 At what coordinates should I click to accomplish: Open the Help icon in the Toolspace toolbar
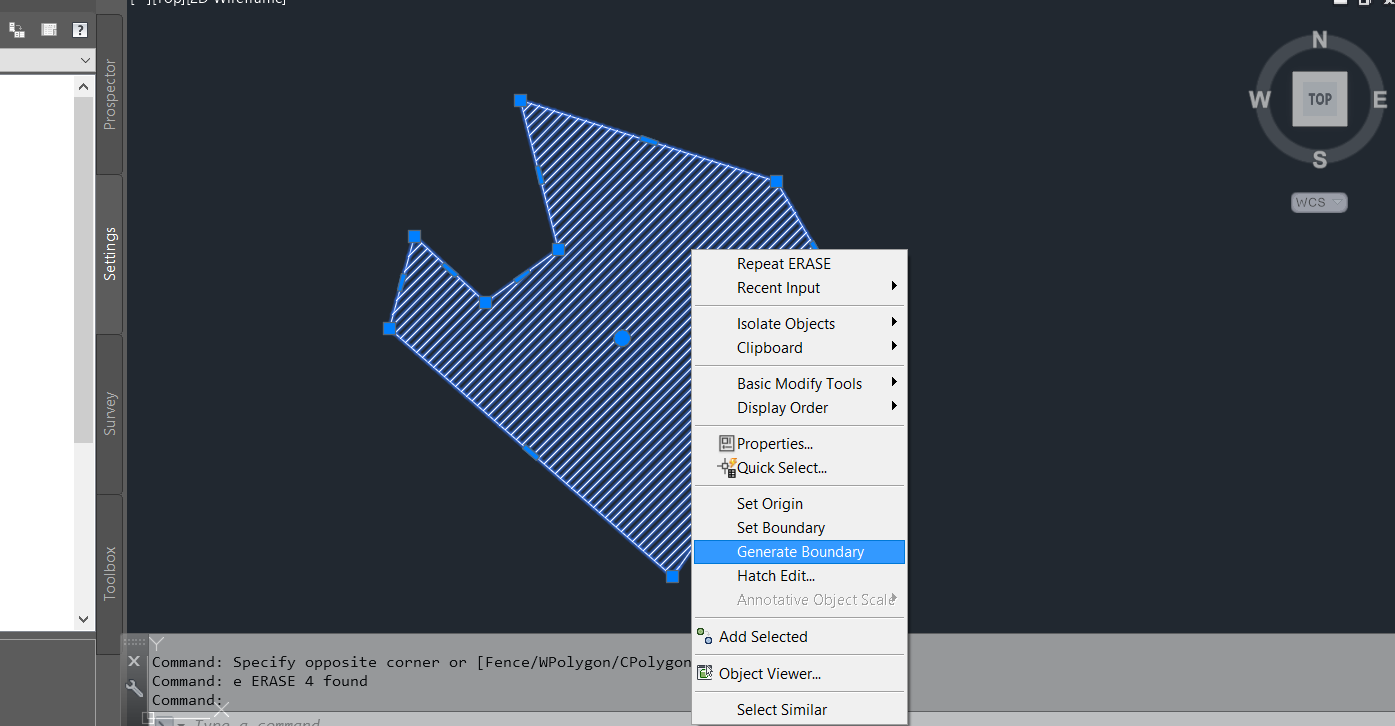click(79, 30)
